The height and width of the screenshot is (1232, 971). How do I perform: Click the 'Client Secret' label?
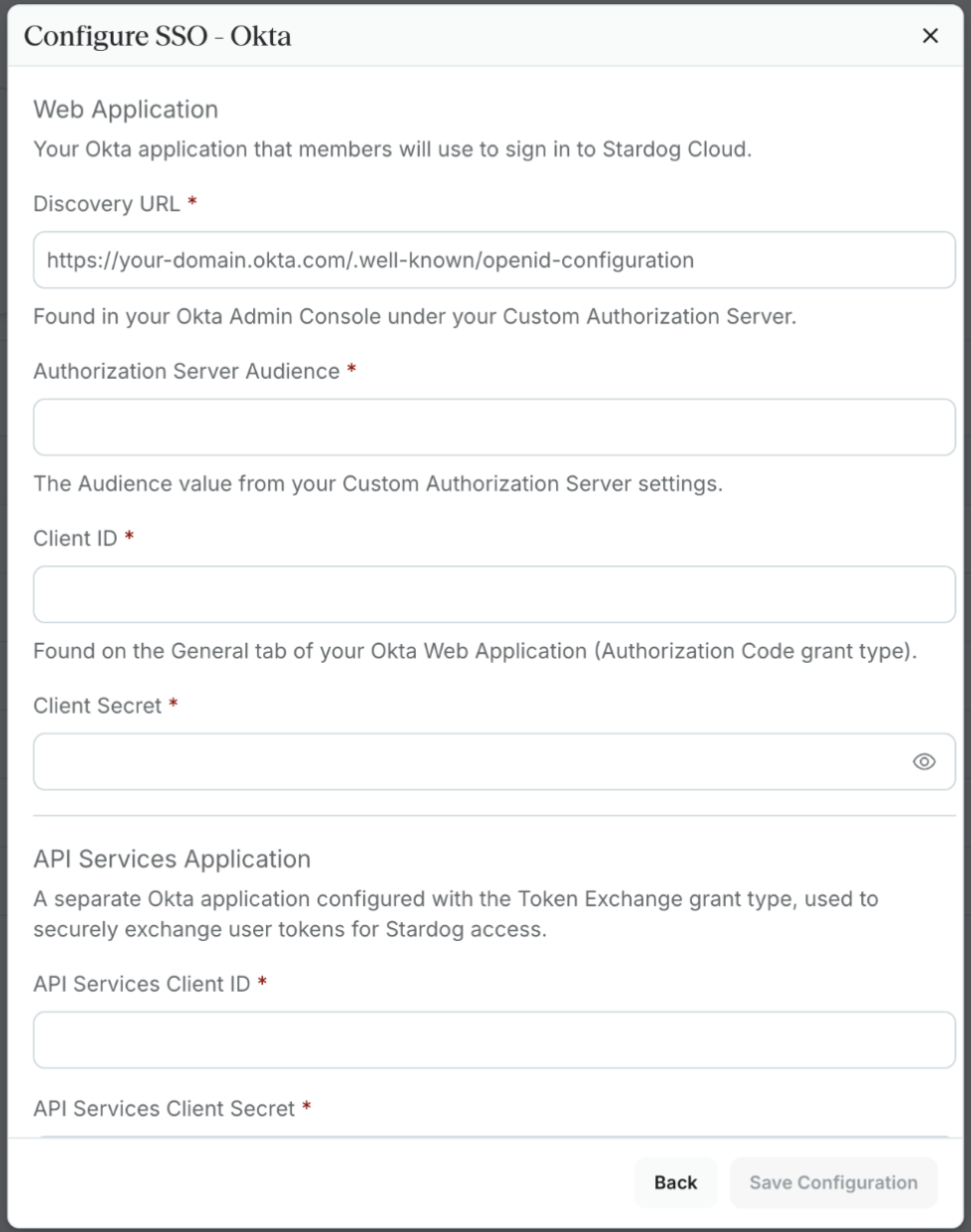coord(98,706)
